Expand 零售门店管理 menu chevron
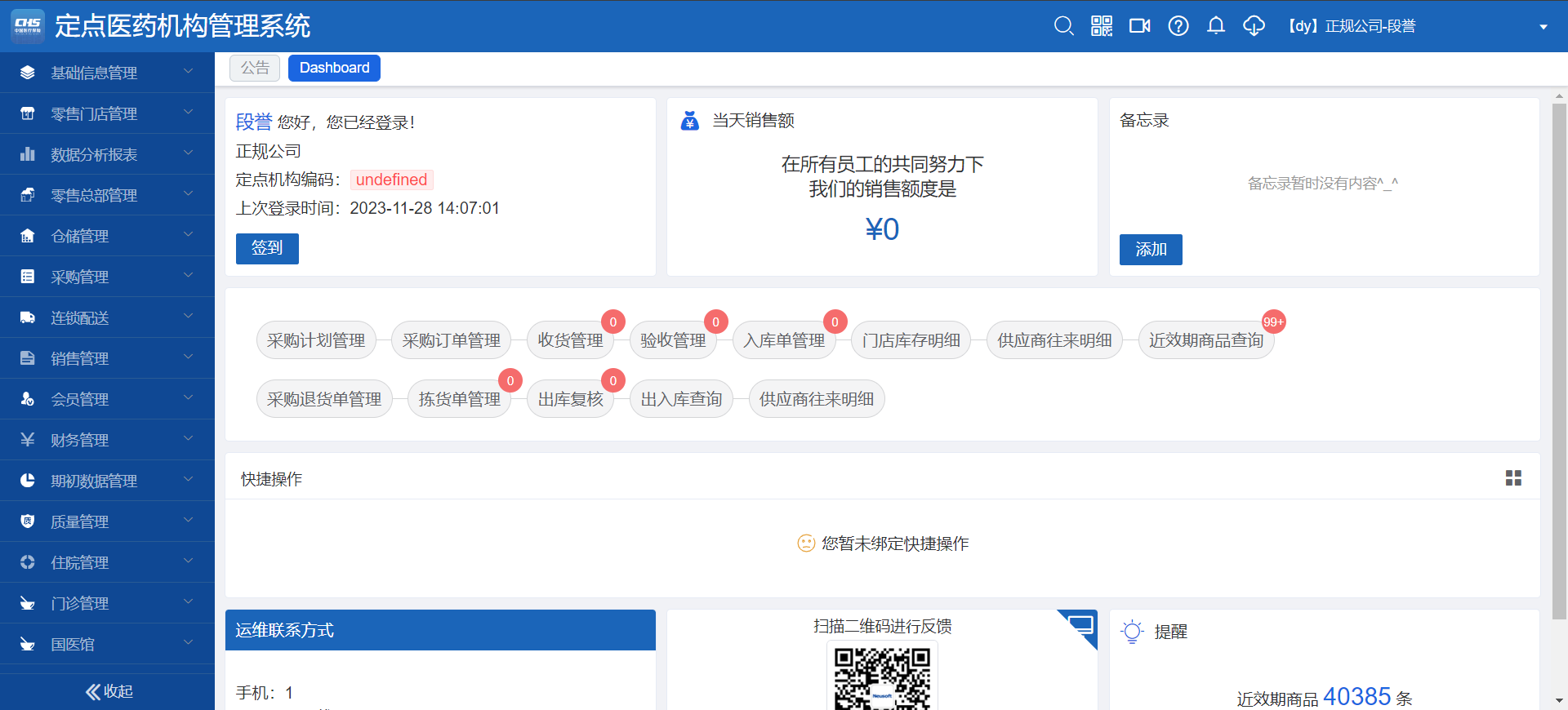 tap(189, 113)
